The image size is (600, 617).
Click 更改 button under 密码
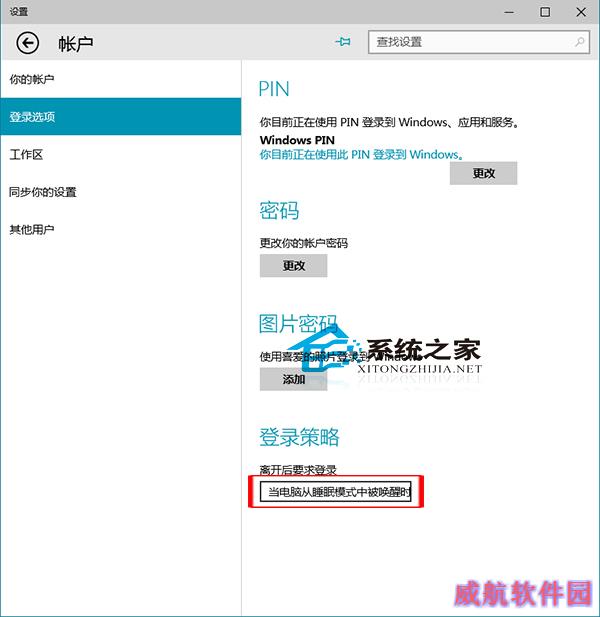294,266
